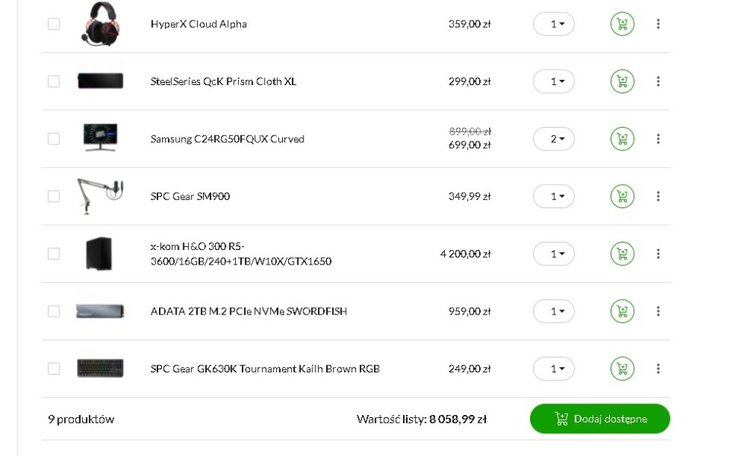Tick the Samsung C24RG50FQUX Curved checkbox
This screenshot has width=730, height=456.
point(54,139)
